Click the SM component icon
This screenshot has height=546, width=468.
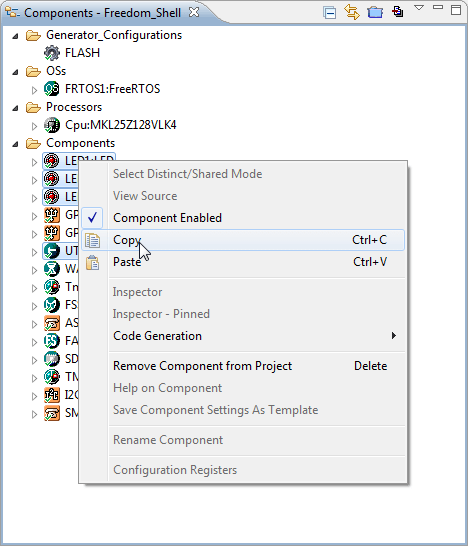click(52, 413)
